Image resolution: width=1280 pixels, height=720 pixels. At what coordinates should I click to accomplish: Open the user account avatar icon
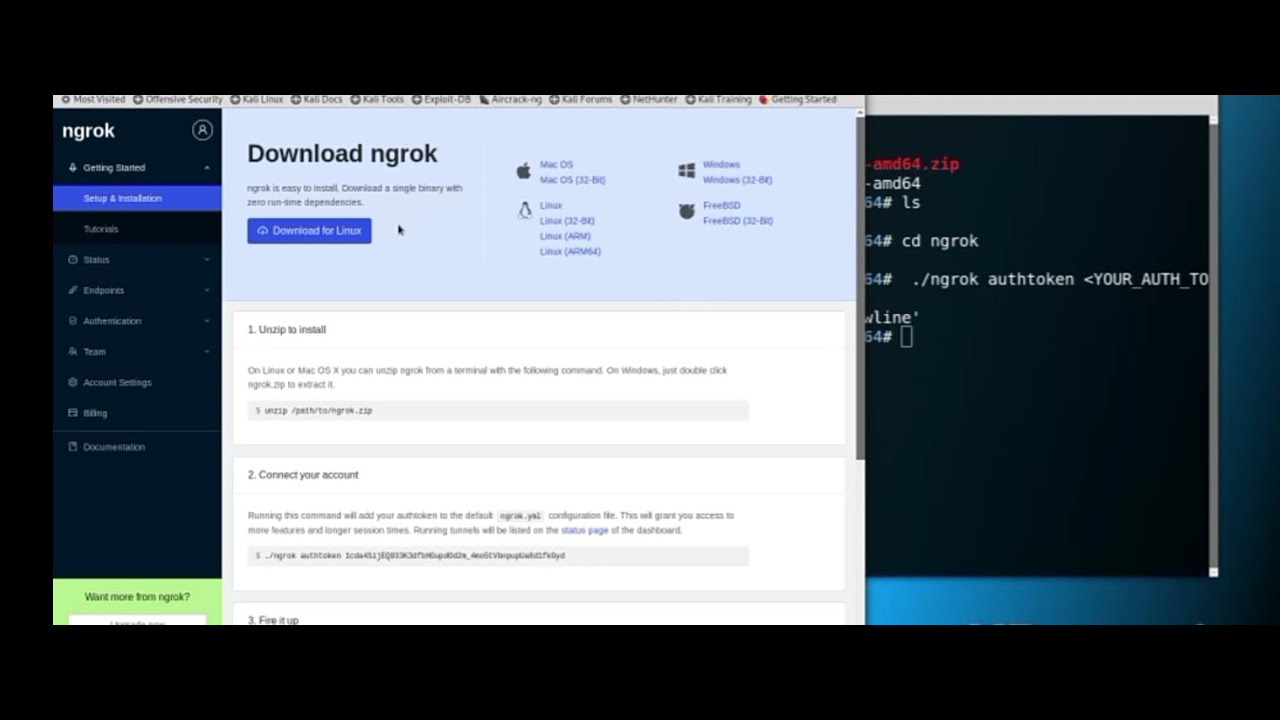click(202, 130)
